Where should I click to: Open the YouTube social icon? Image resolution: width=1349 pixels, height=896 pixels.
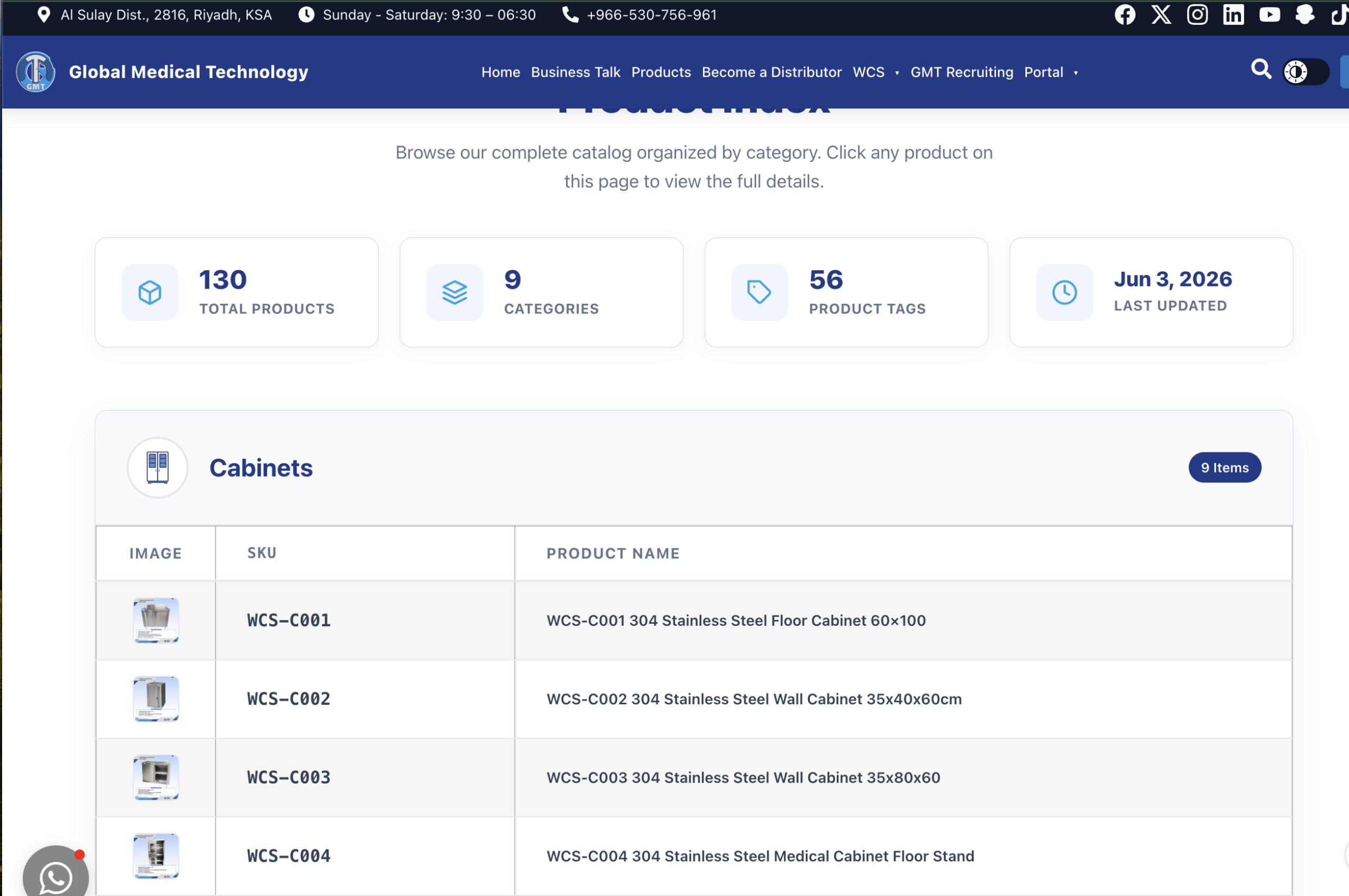click(1269, 15)
